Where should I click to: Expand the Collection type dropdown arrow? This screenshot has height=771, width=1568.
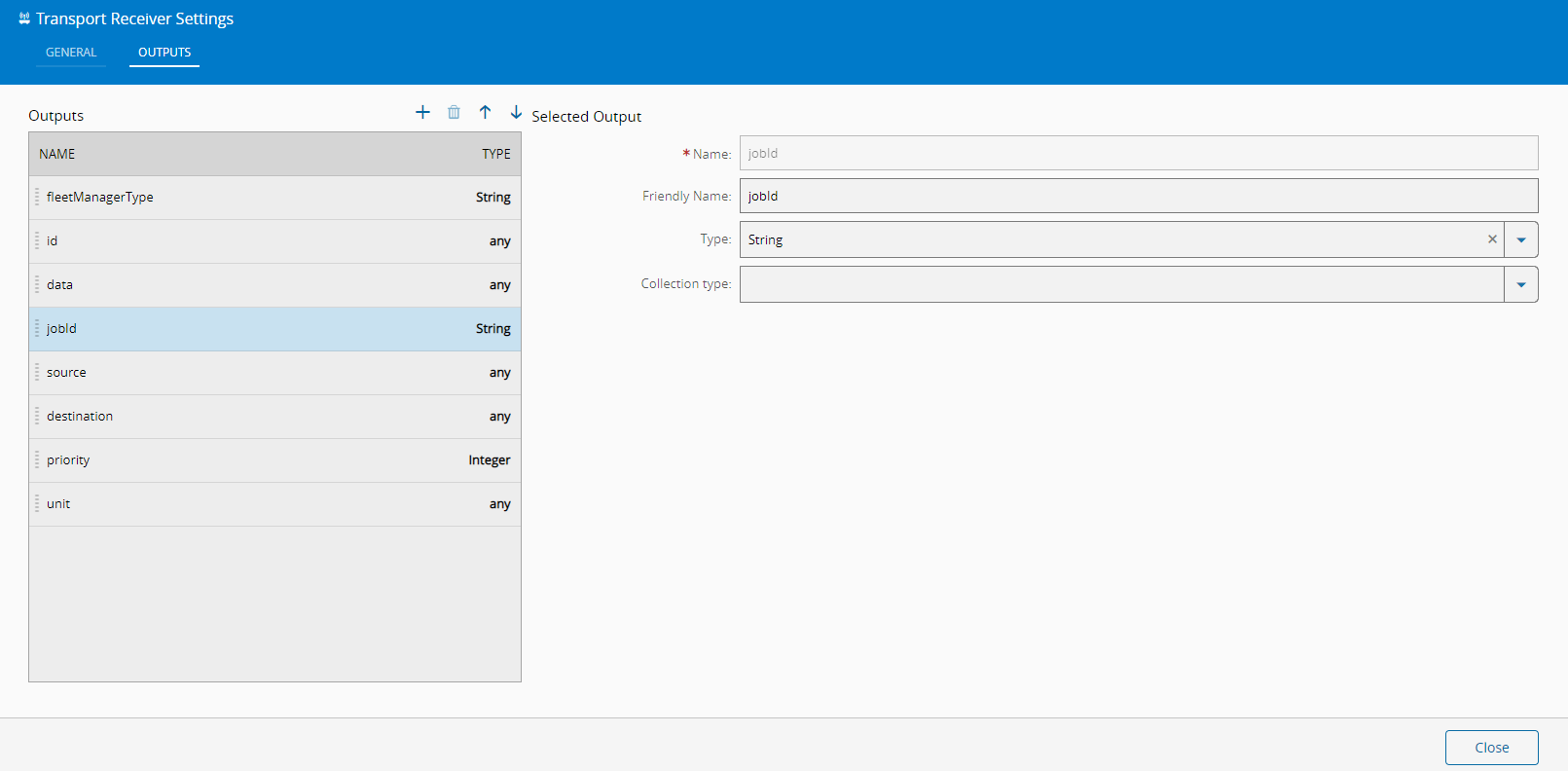point(1520,284)
